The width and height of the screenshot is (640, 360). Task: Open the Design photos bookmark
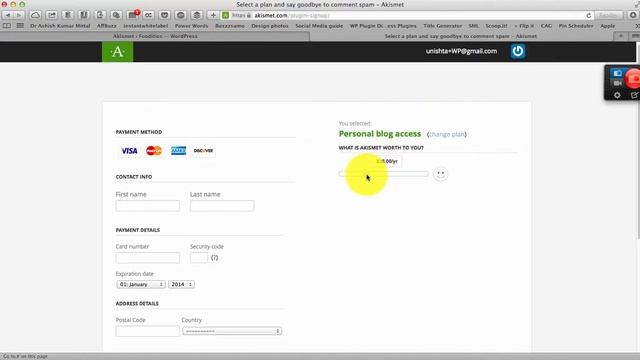[x=270, y=26]
